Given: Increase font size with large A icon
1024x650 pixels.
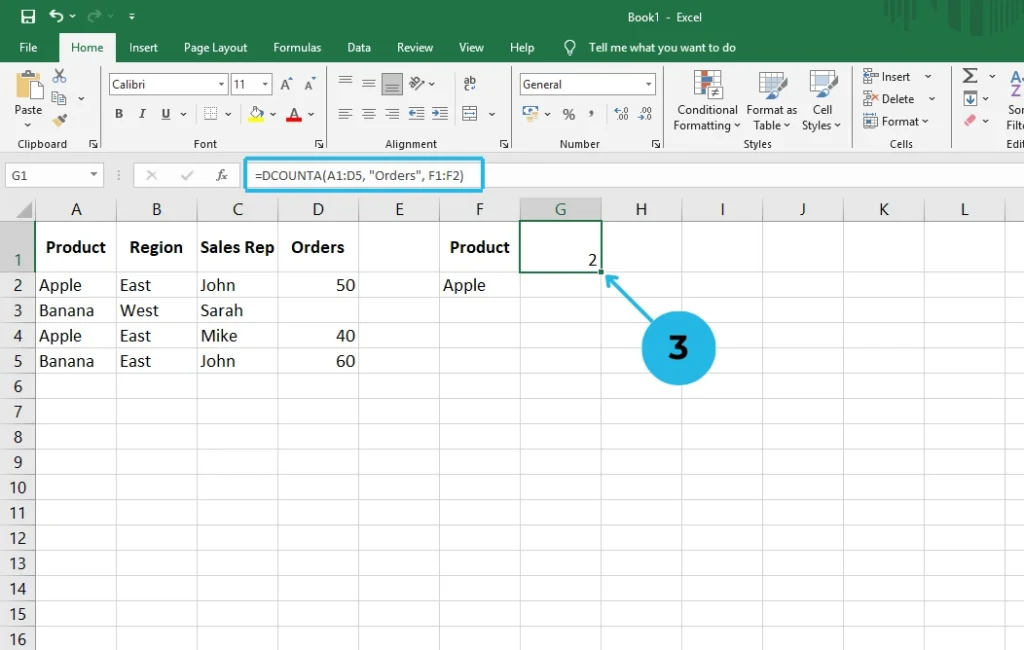Looking at the screenshot, I should [x=286, y=84].
